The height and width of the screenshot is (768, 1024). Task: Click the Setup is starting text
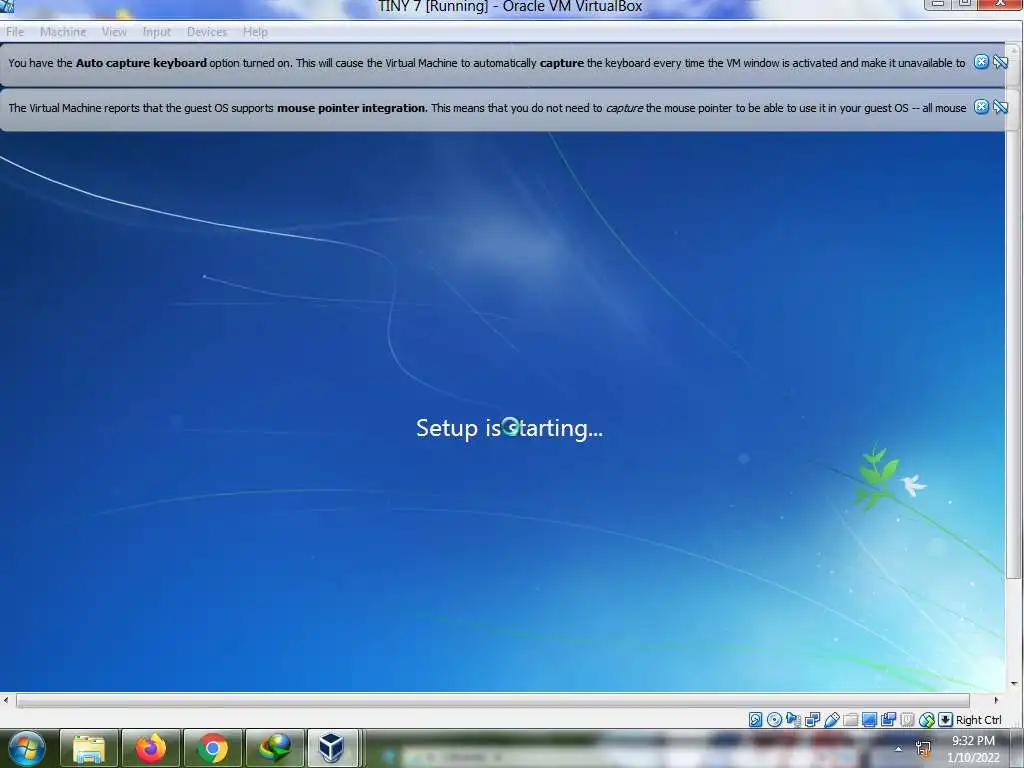tap(509, 428)
